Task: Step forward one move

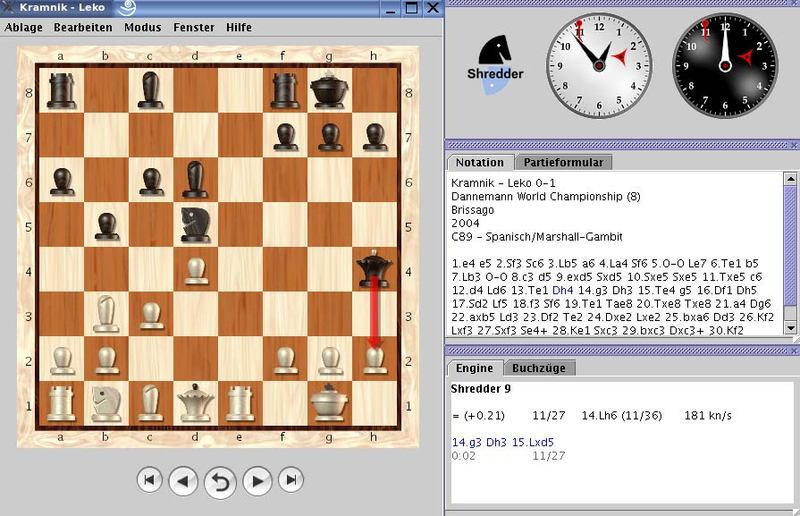Action: pos(257,481)
